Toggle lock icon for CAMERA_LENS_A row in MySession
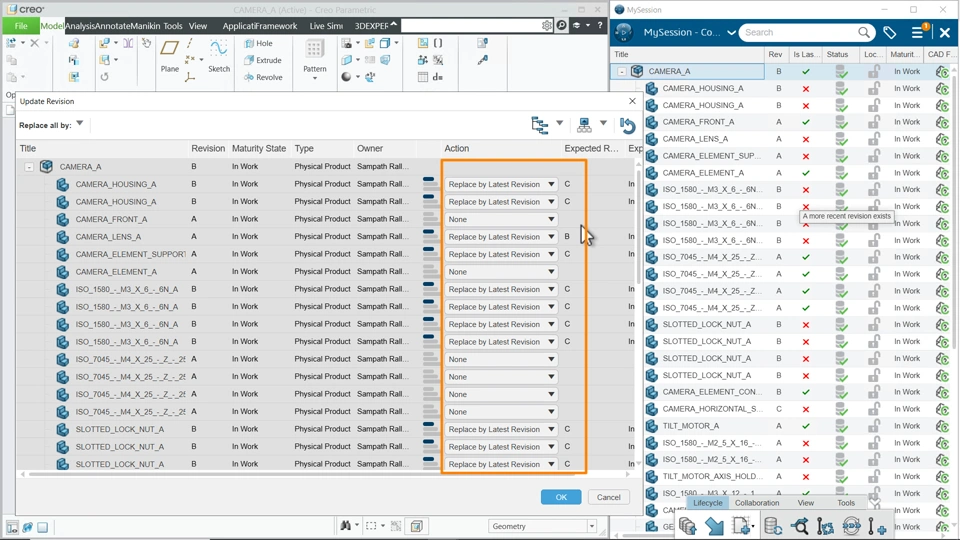960x540 pixels. pyautogui.click(x=874, y=139)
